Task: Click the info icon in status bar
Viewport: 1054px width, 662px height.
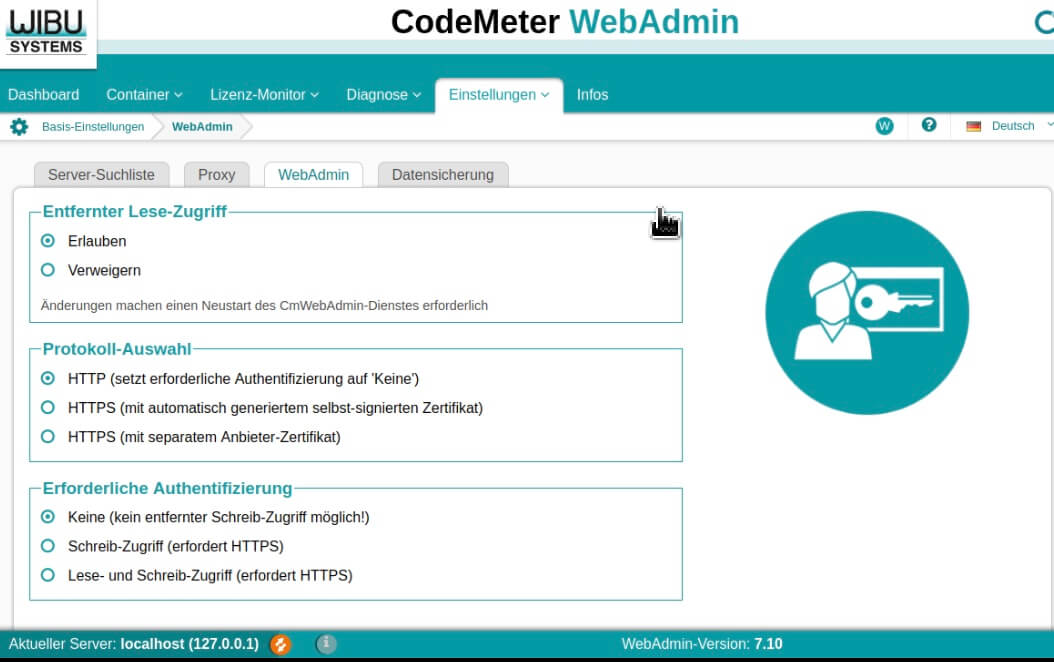Action: point(326,644)
